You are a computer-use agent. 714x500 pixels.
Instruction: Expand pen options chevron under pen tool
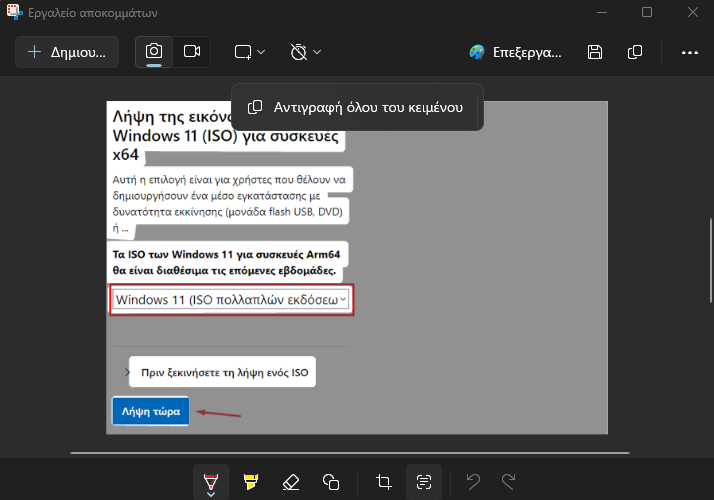[x=211, y=494]
